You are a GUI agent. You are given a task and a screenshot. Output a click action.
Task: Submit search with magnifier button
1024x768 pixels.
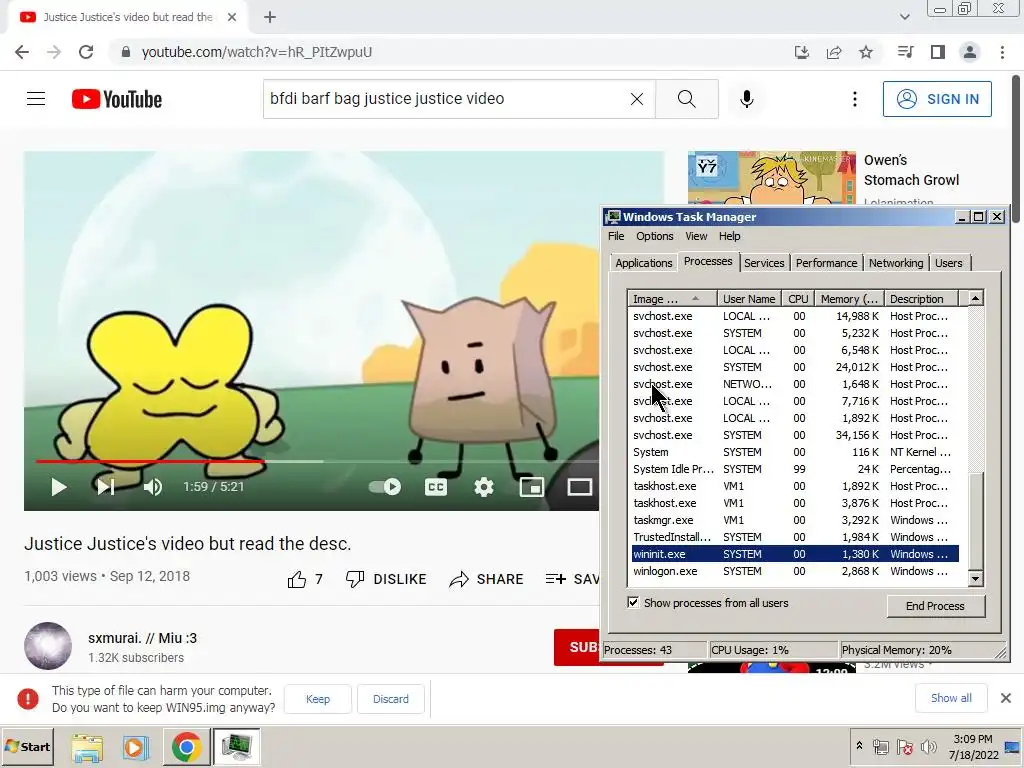pos(686,99)
